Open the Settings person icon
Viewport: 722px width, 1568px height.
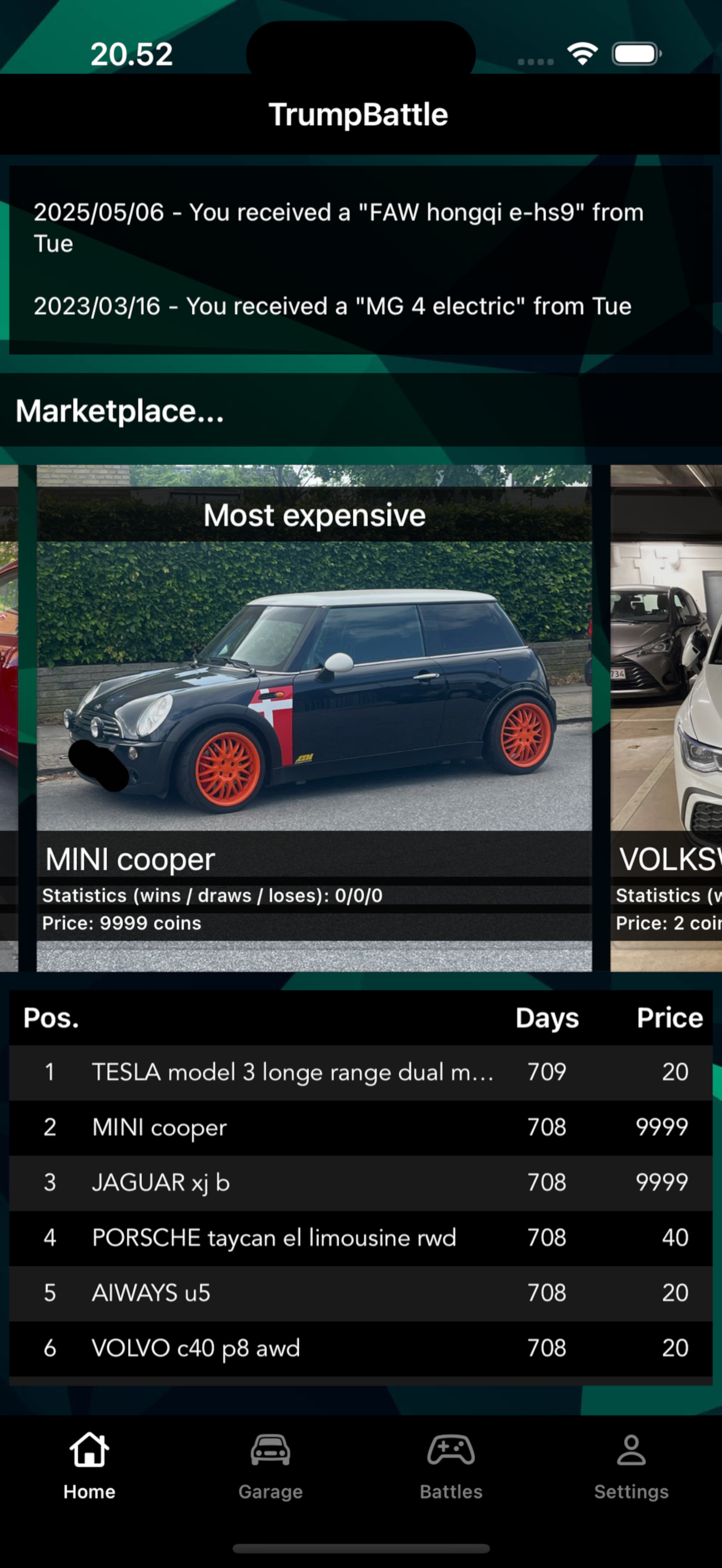click(631, 1450)
